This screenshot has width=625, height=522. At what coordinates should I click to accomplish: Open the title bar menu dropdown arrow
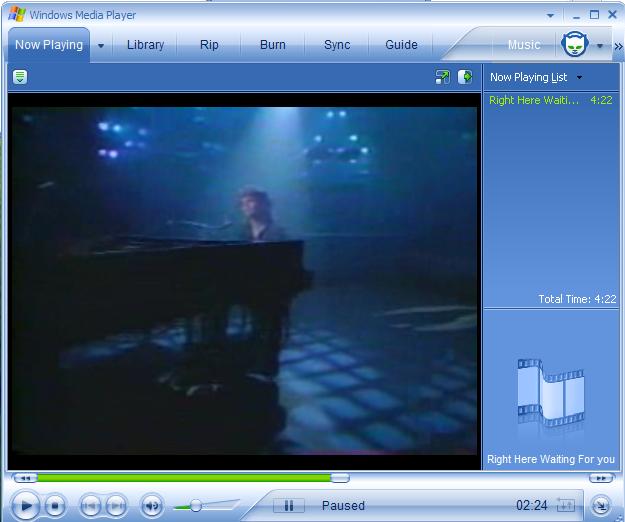[x=550, y=16]
